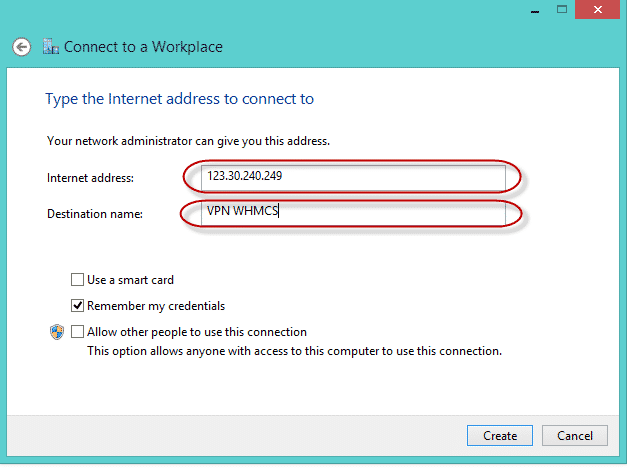Click the Destination name label
This screenshot has height=470, width=627.
95,214
